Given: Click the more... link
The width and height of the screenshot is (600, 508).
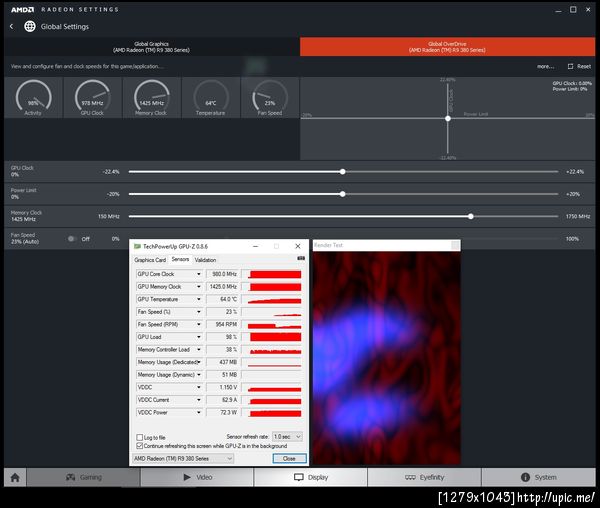Looking at the screenshot, I should (545, 67).
